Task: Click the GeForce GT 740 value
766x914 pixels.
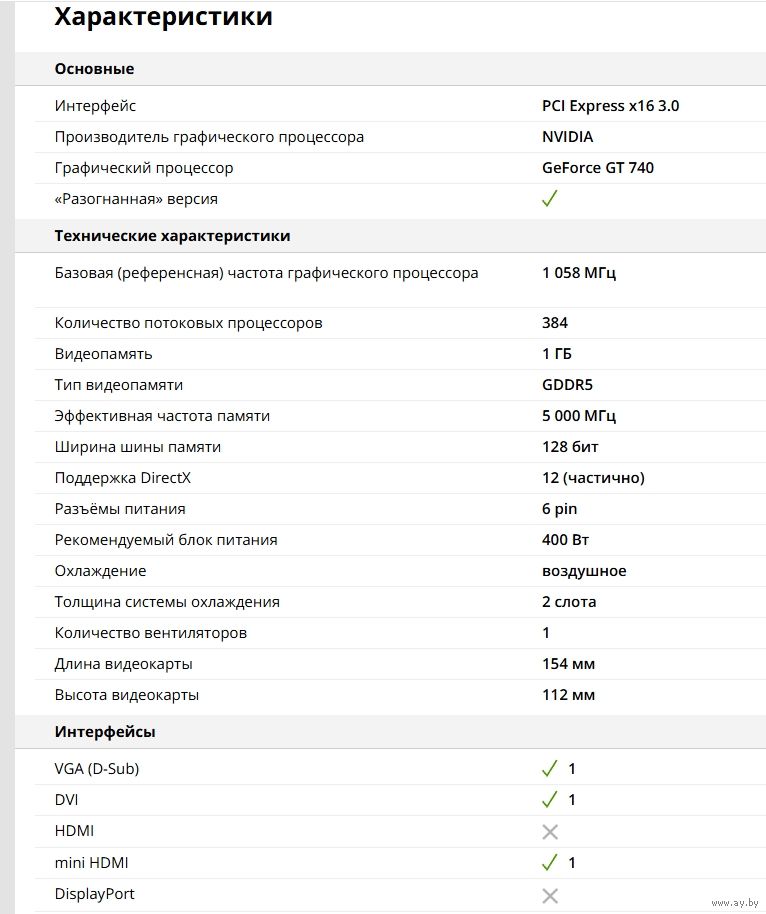Action: click(x=598, y=168)
